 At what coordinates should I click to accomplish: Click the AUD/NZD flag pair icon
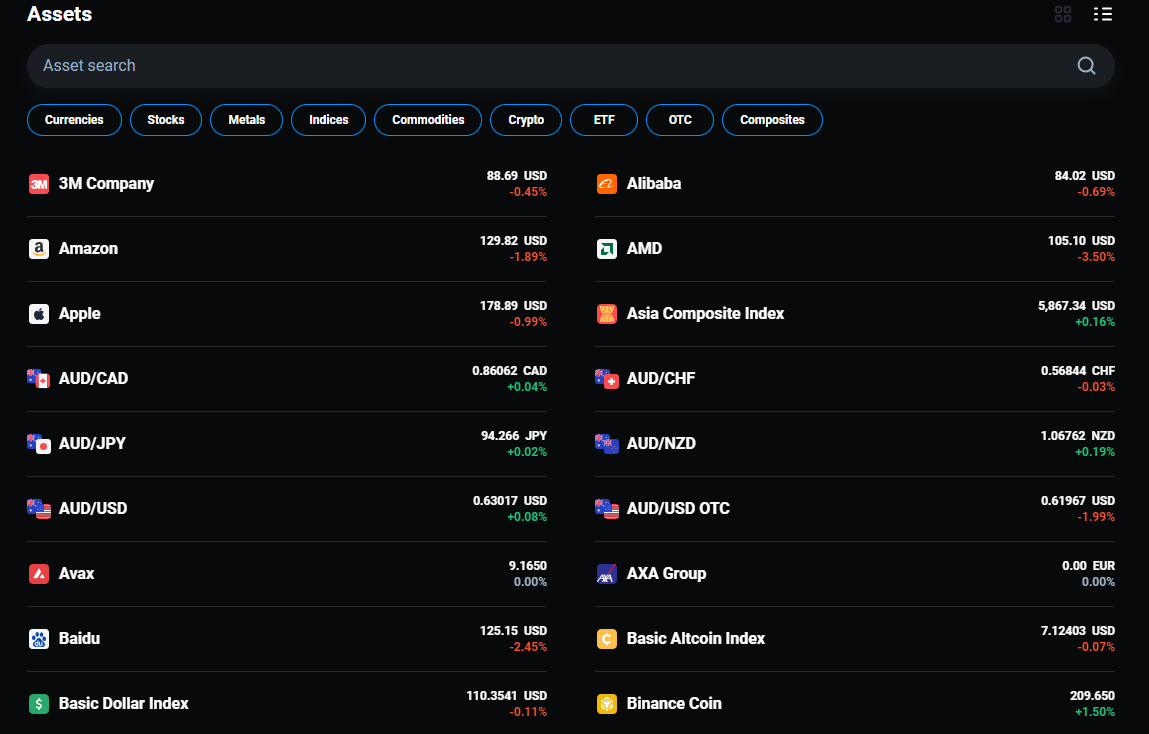point(607,444)
